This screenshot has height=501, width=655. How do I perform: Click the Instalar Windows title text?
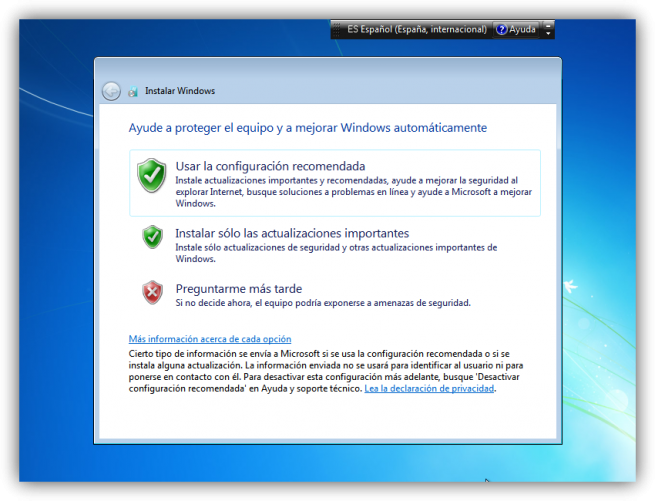180,91
